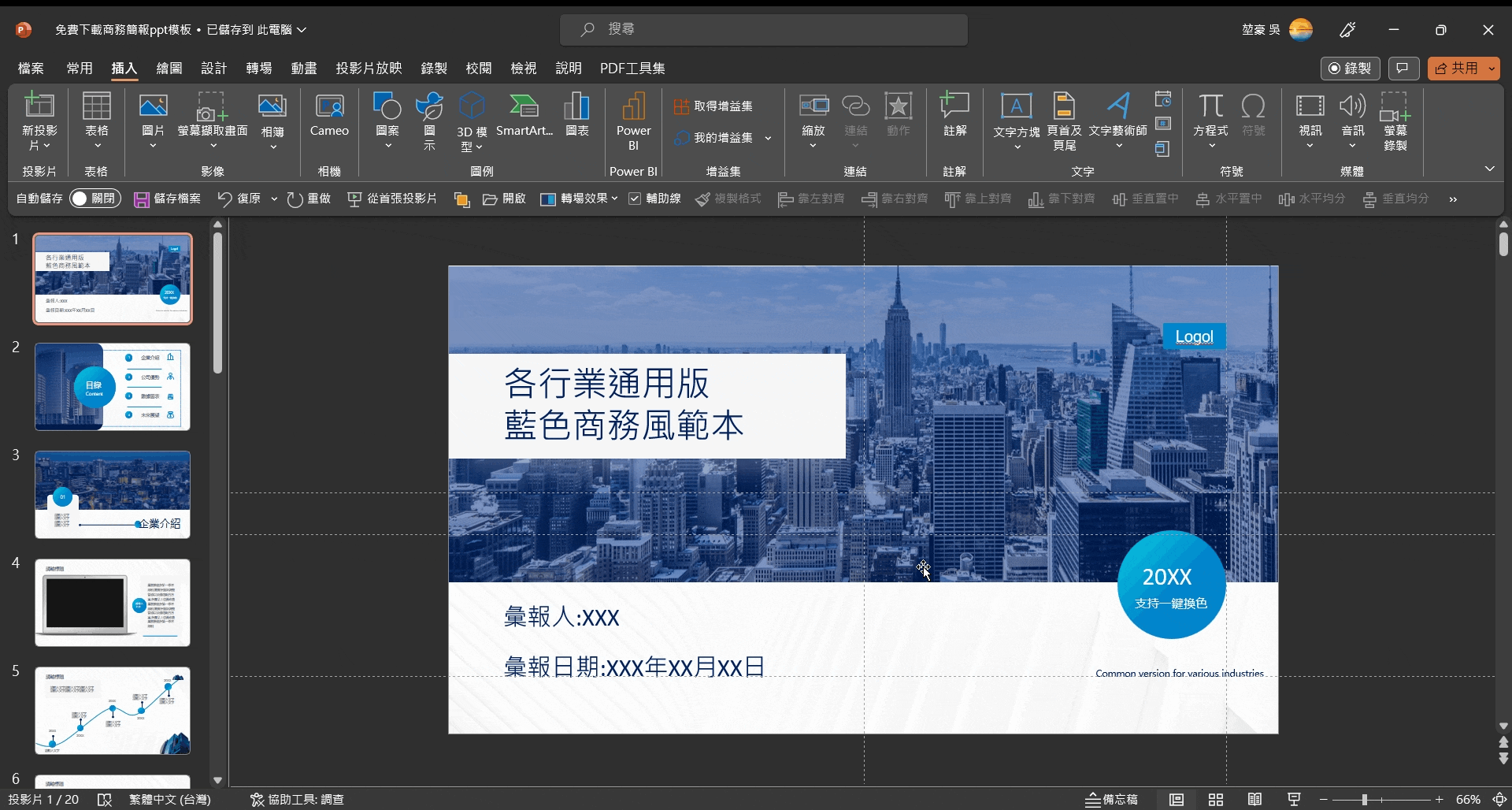
Task: Open the 復原 undo history dropdown
Action: click(274, 199)
